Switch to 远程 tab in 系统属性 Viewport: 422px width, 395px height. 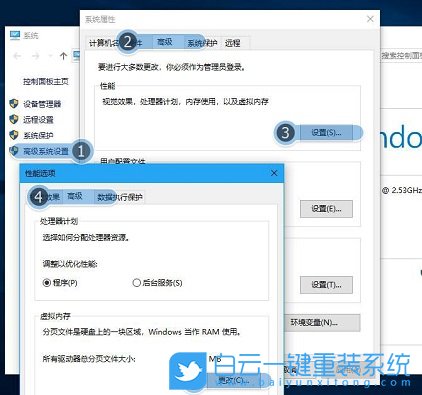point(233,43)
